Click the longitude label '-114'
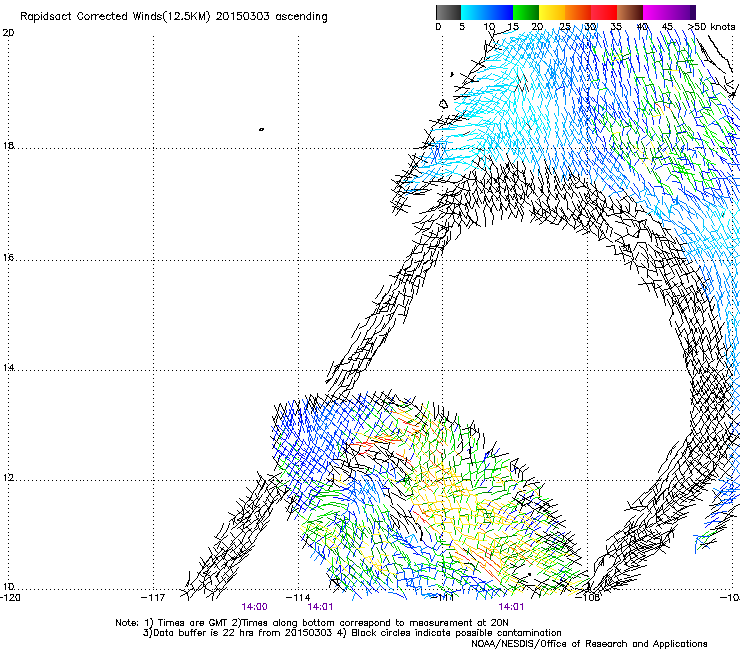 pos(298,597)
